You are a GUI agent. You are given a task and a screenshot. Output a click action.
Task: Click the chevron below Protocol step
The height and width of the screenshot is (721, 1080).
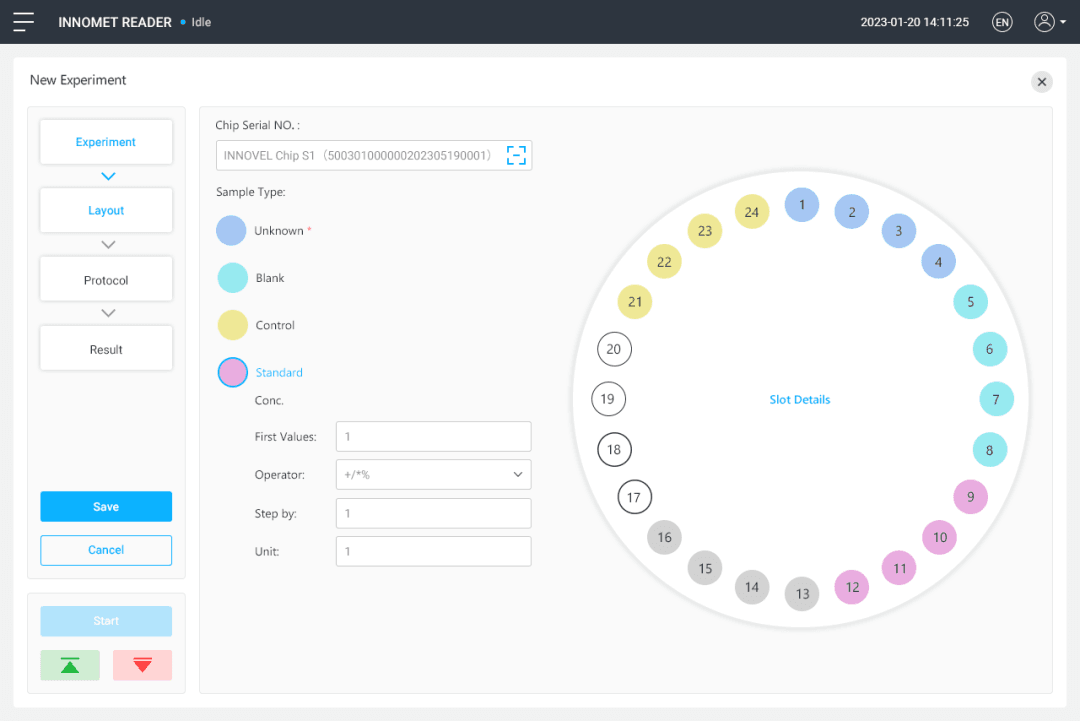click(108, 313)
